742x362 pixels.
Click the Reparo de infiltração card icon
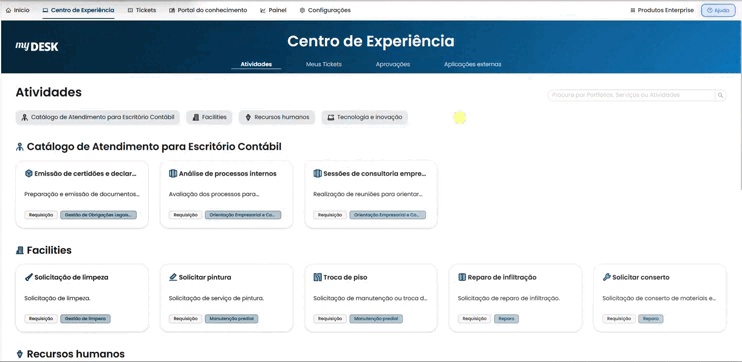(462, 277)
